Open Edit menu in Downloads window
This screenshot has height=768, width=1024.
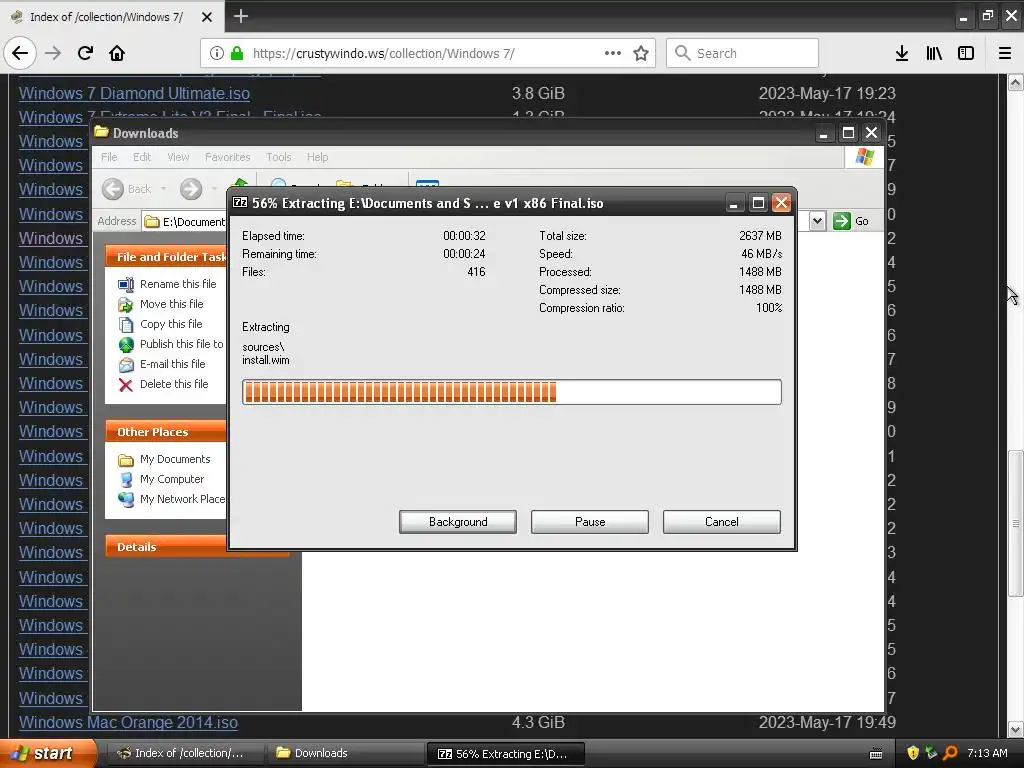142,157
